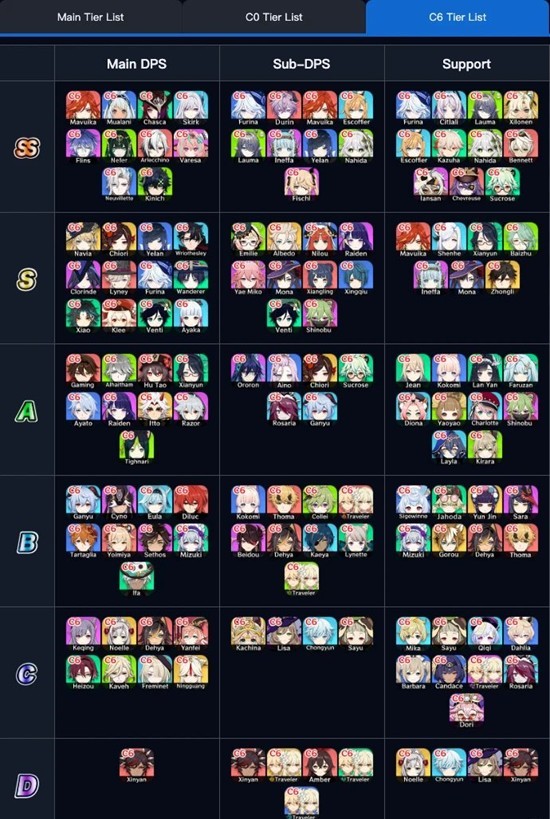The height and width of the screenshot is (819, 550).
Task: Open Amber in D Sub-DPS
Action: tap(320, 765)
